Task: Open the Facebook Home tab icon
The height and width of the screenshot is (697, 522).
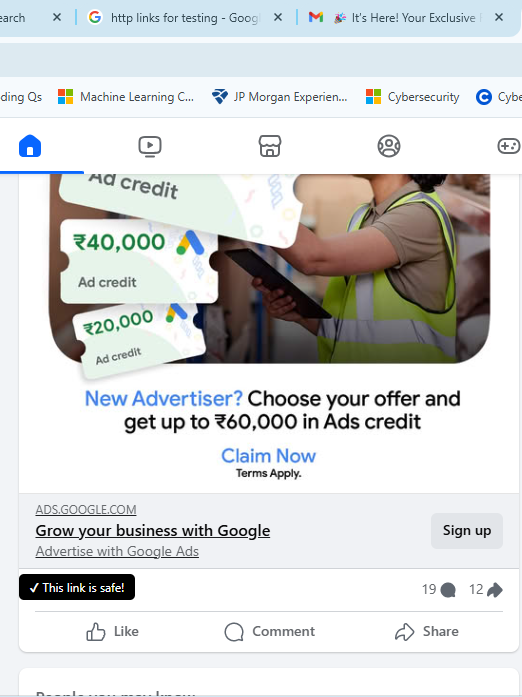Action: (x=30, y=146)
